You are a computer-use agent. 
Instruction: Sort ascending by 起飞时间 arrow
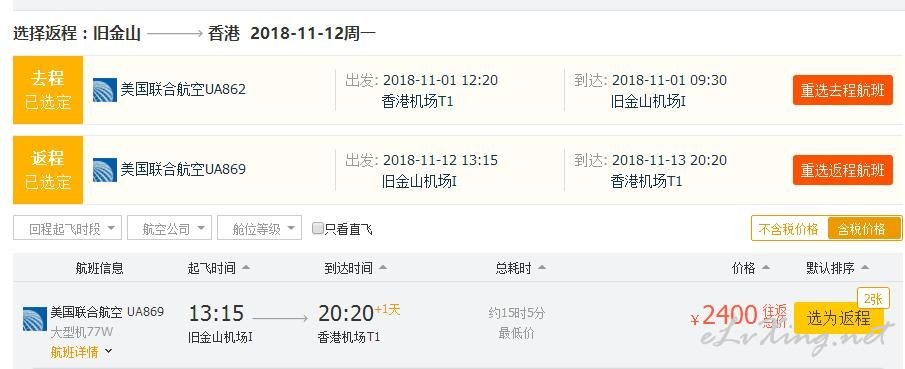tap(245, 268)
